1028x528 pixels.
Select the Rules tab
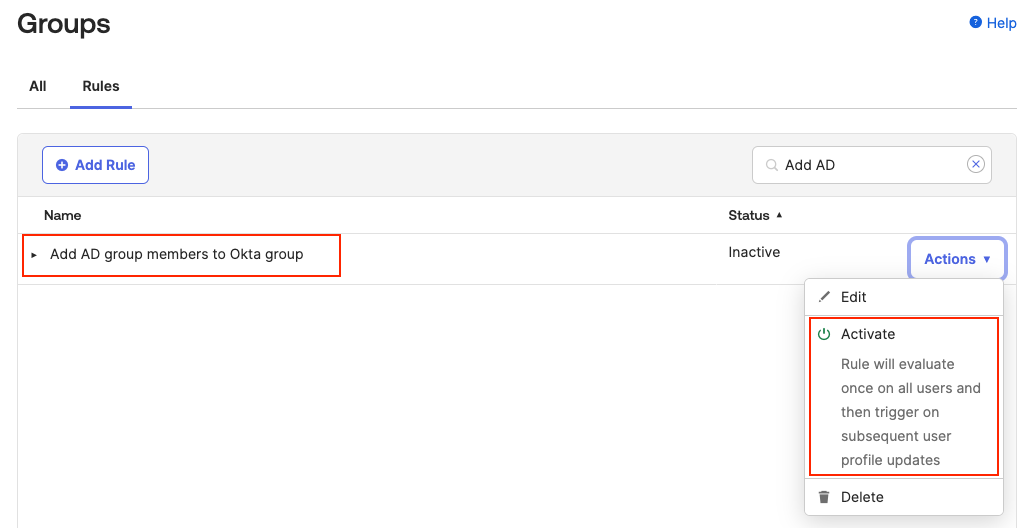[x=101, y=86]
